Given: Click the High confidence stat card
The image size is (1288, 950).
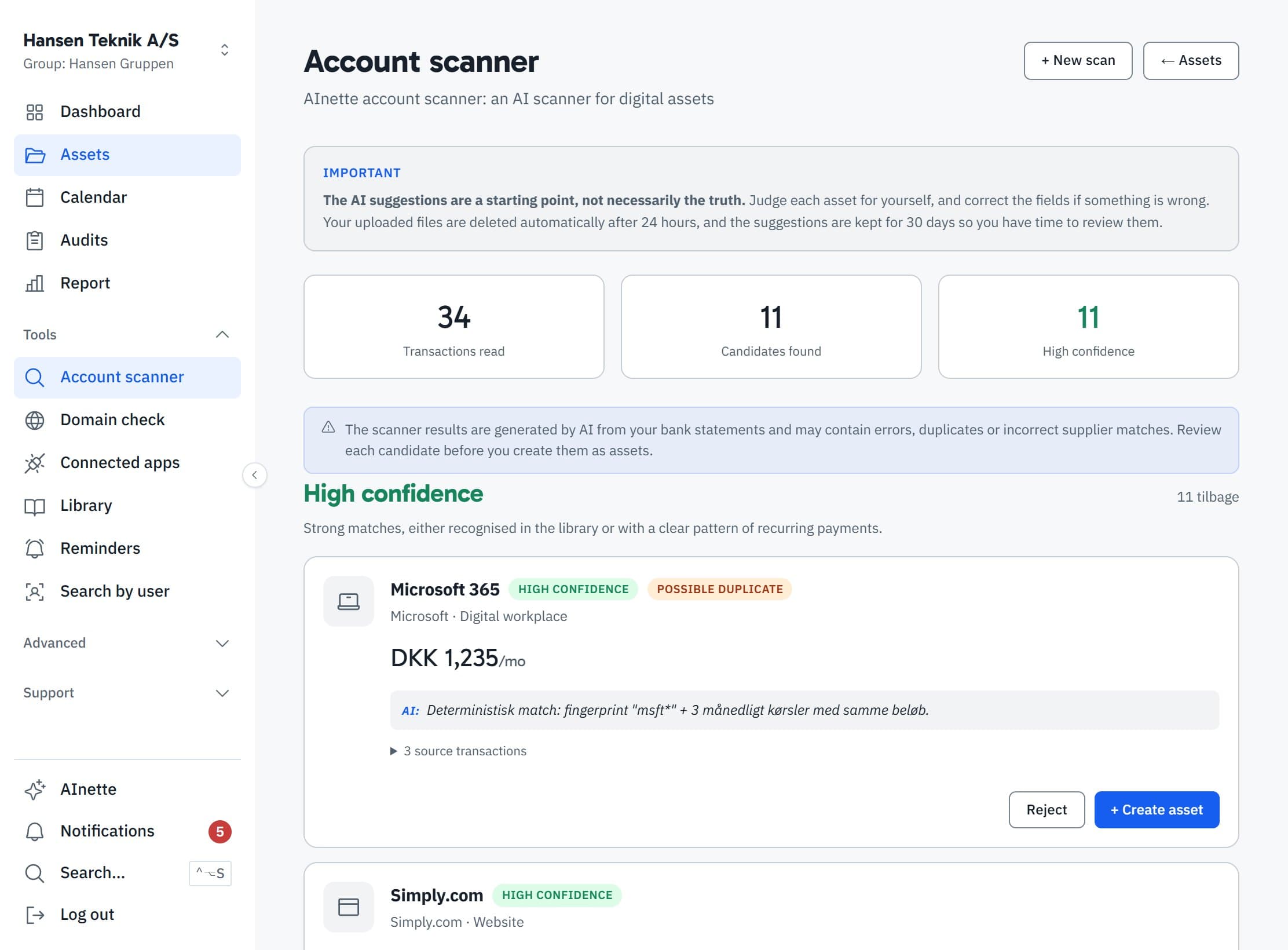Looking at the screenshot, I should click(1088, 327).
